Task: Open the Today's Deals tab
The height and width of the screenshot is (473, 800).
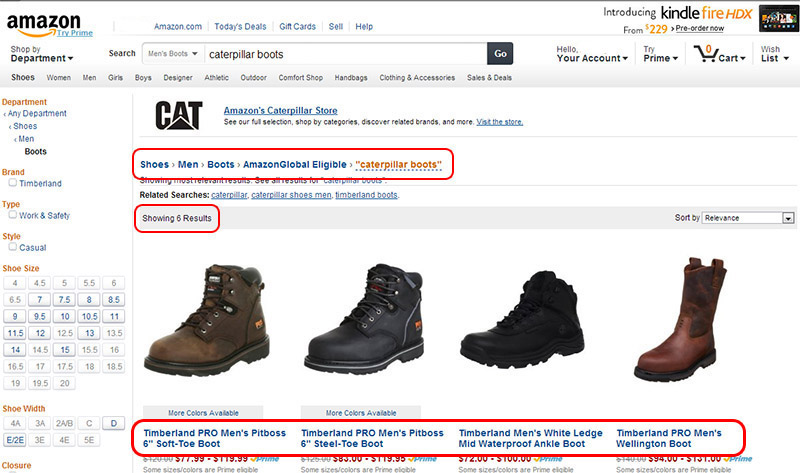Action: pos(240,26)
